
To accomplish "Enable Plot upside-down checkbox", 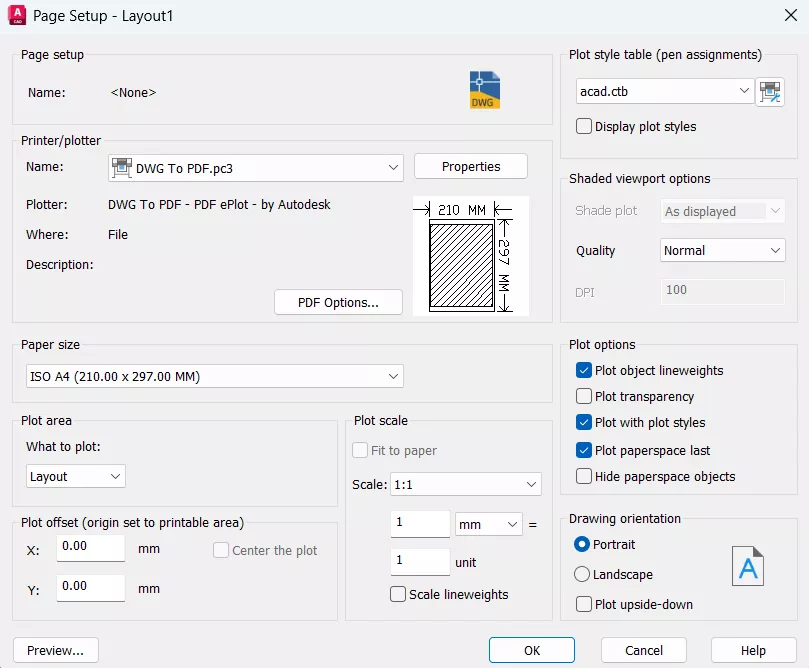I will tap(585, 604).
